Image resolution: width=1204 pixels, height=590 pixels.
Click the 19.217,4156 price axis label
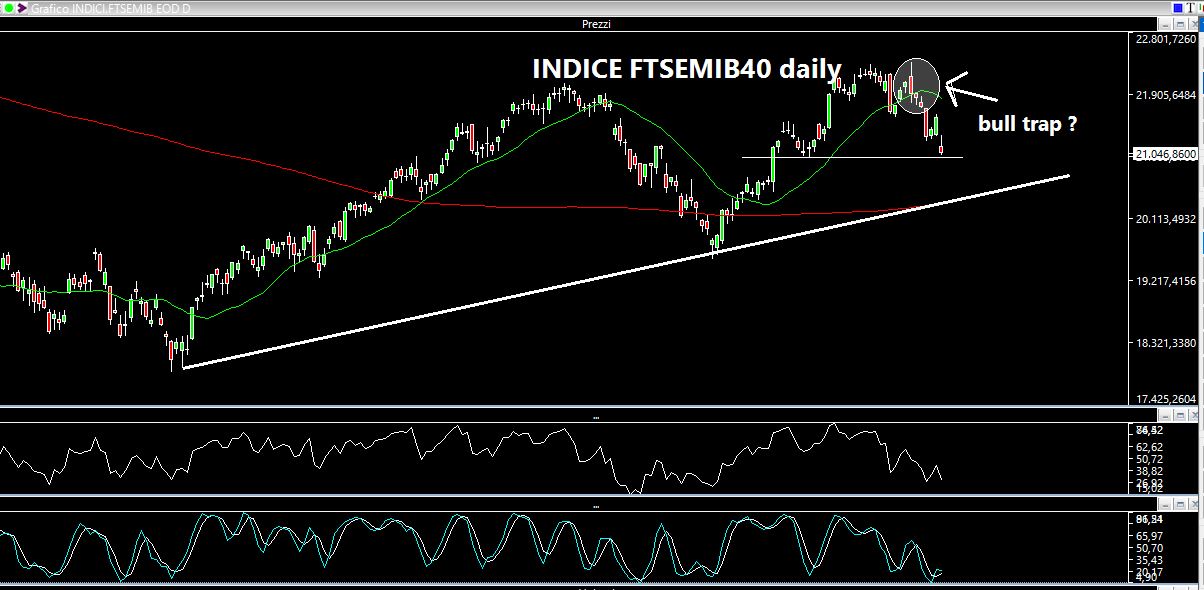1166,281
